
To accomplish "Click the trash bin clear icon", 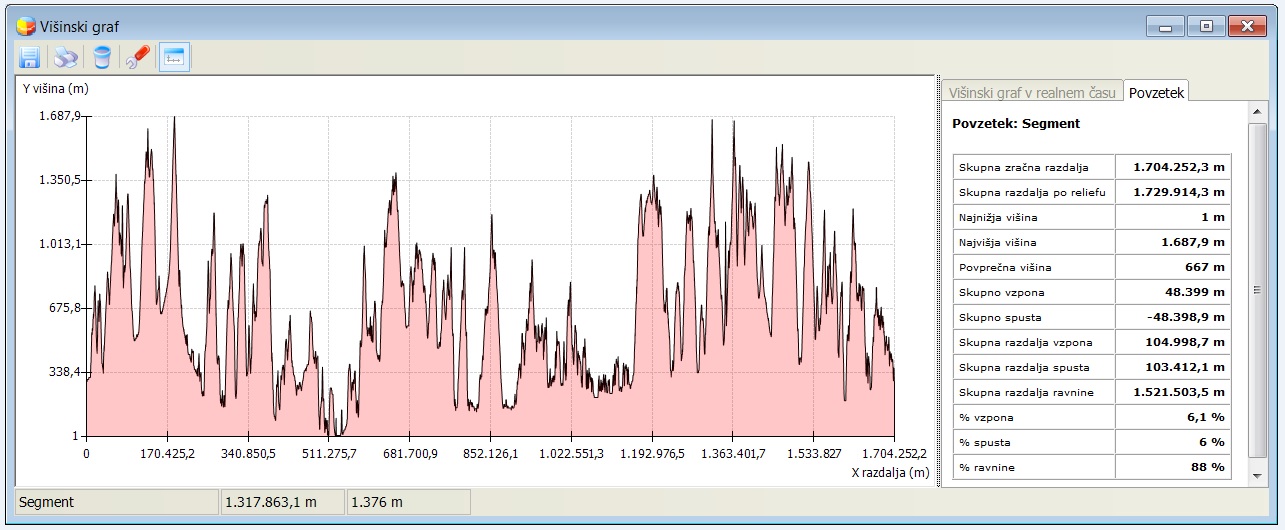I will 102,58.
